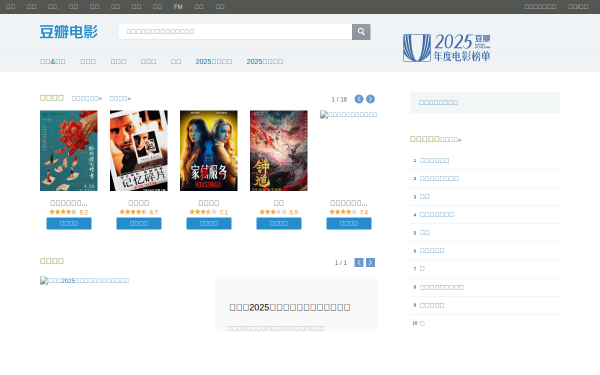This screenshot has width=600, height=375.
Task: Open the nav link containing an ampersand
Action: tap(53, 62)
